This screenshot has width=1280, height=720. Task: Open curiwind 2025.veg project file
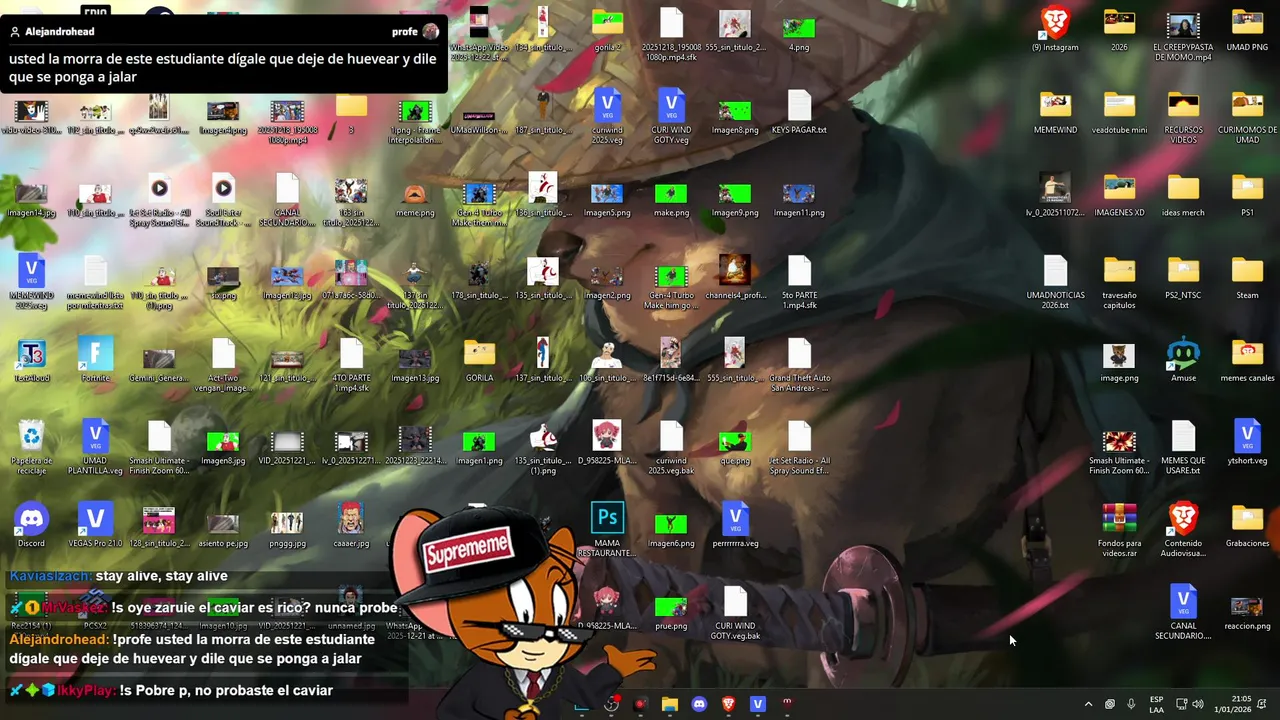607,118
